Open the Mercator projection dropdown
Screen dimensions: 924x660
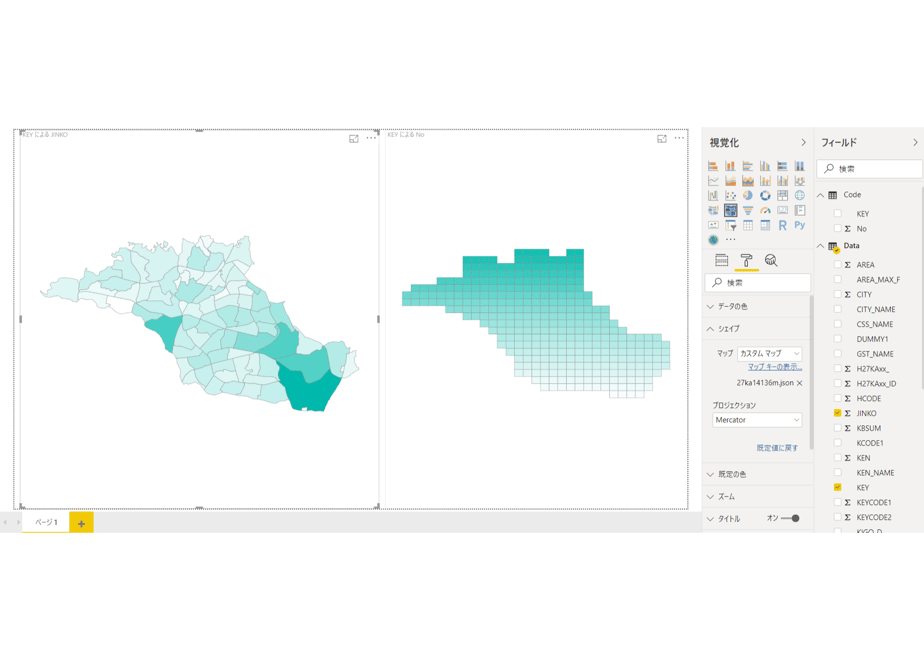tap(757, 420)
